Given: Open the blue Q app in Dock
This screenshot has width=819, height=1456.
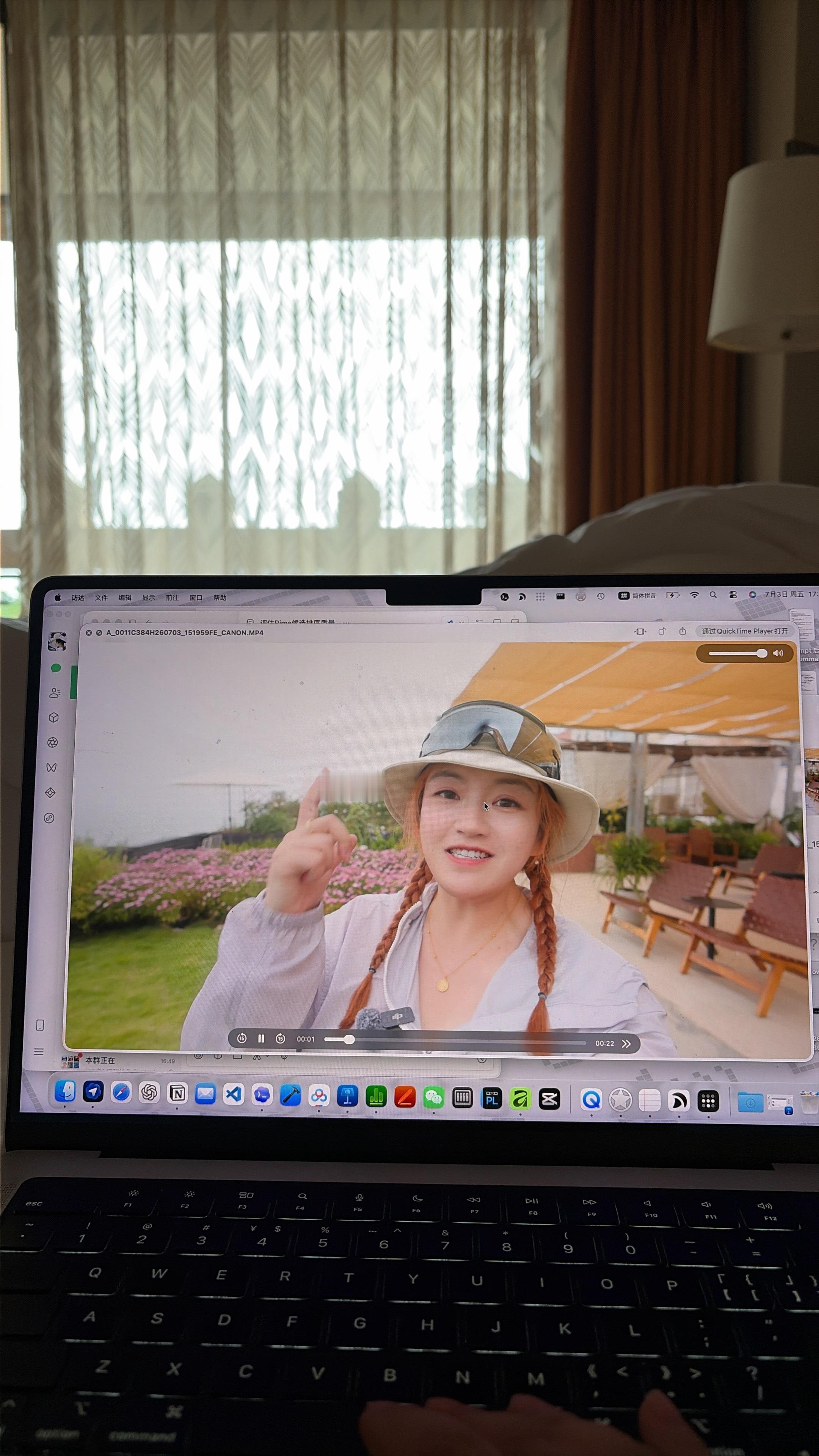Looking at the screenshot, I should pyautogui.click(x=591, y=1100).
